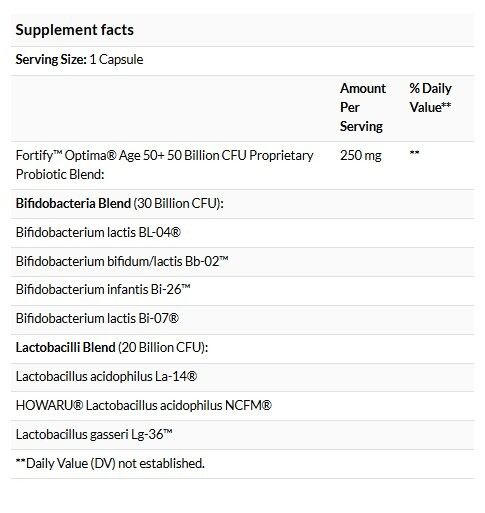Click the Supplement facts heading
Viewport: 485px width, 513px height.
75,30
